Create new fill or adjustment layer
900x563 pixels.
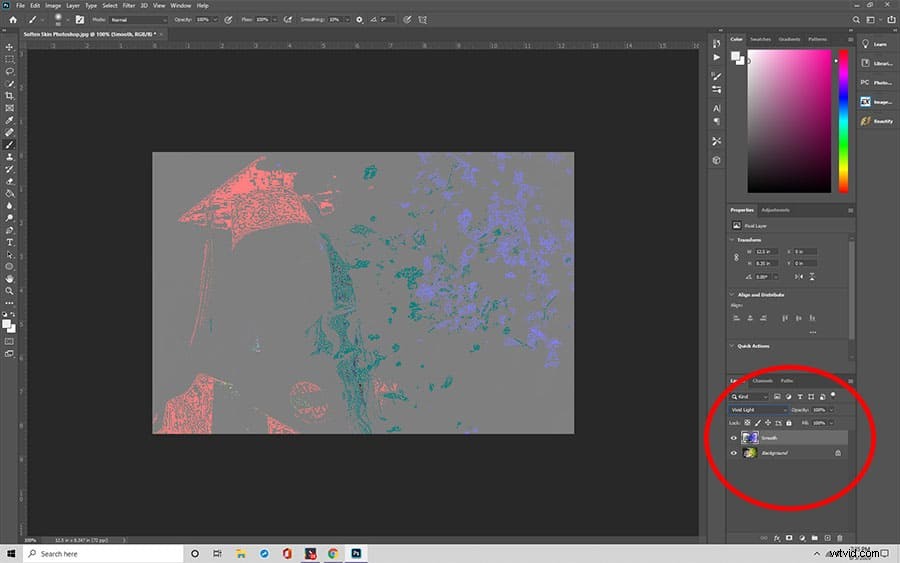(802, 538)
